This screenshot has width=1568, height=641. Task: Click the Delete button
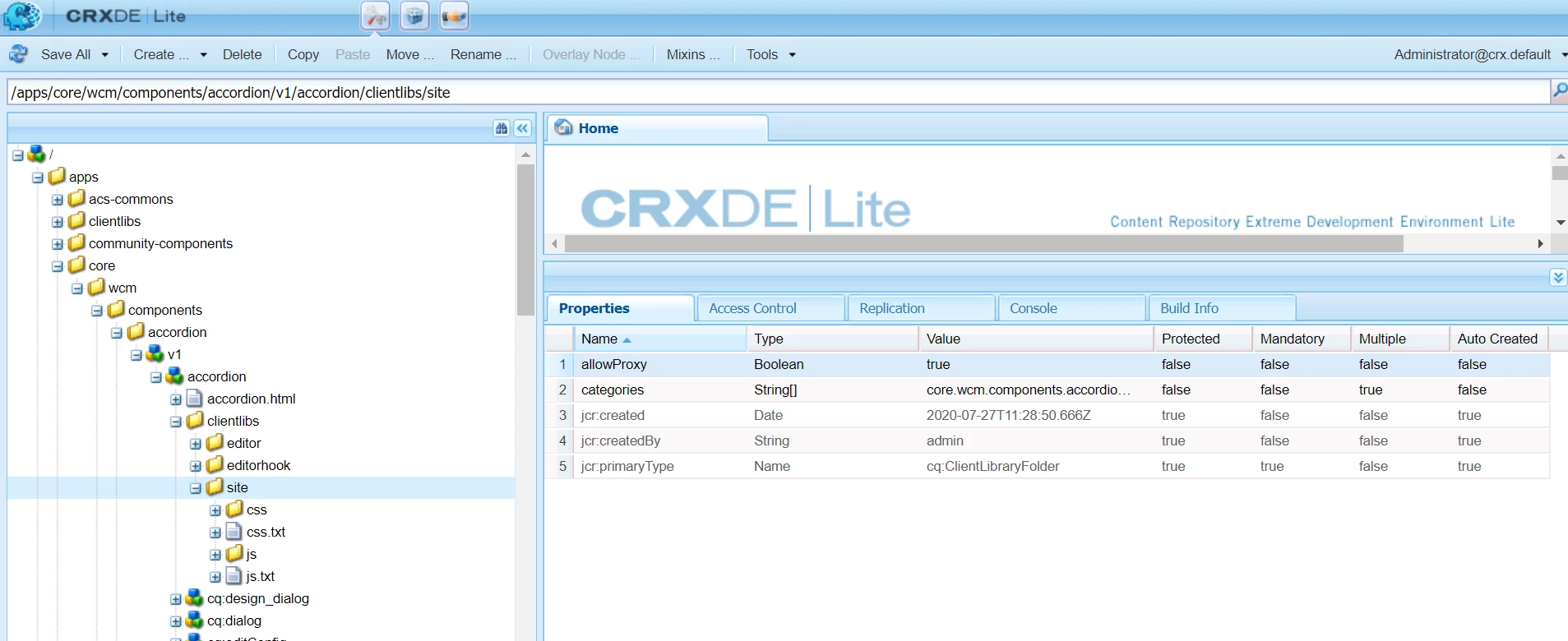pyautogui.click(x=242, y=54)
